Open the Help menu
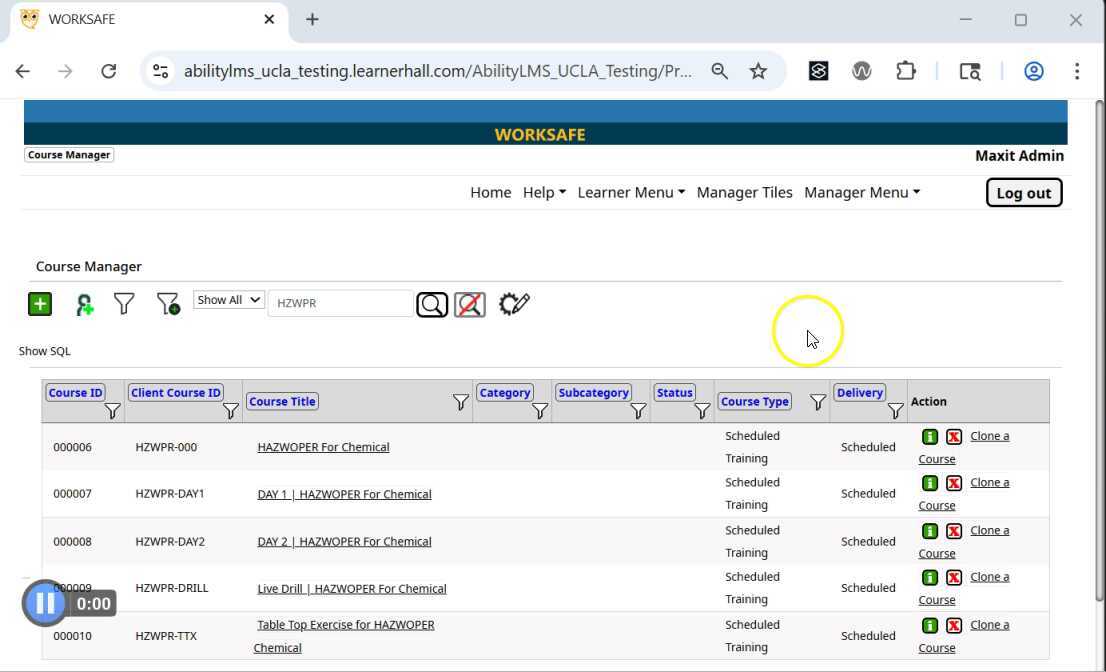The image size is (1106, 672). [x=544, y=192]
